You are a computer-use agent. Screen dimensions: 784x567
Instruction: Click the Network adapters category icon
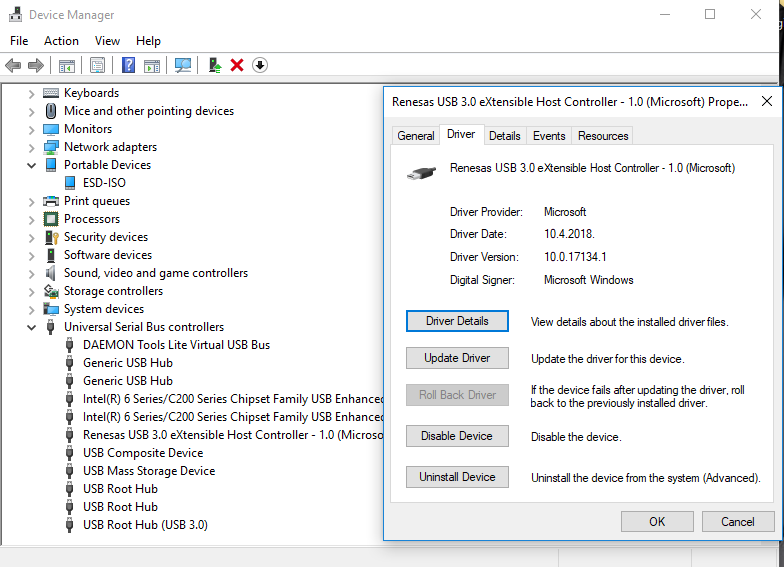pos(51,147)
